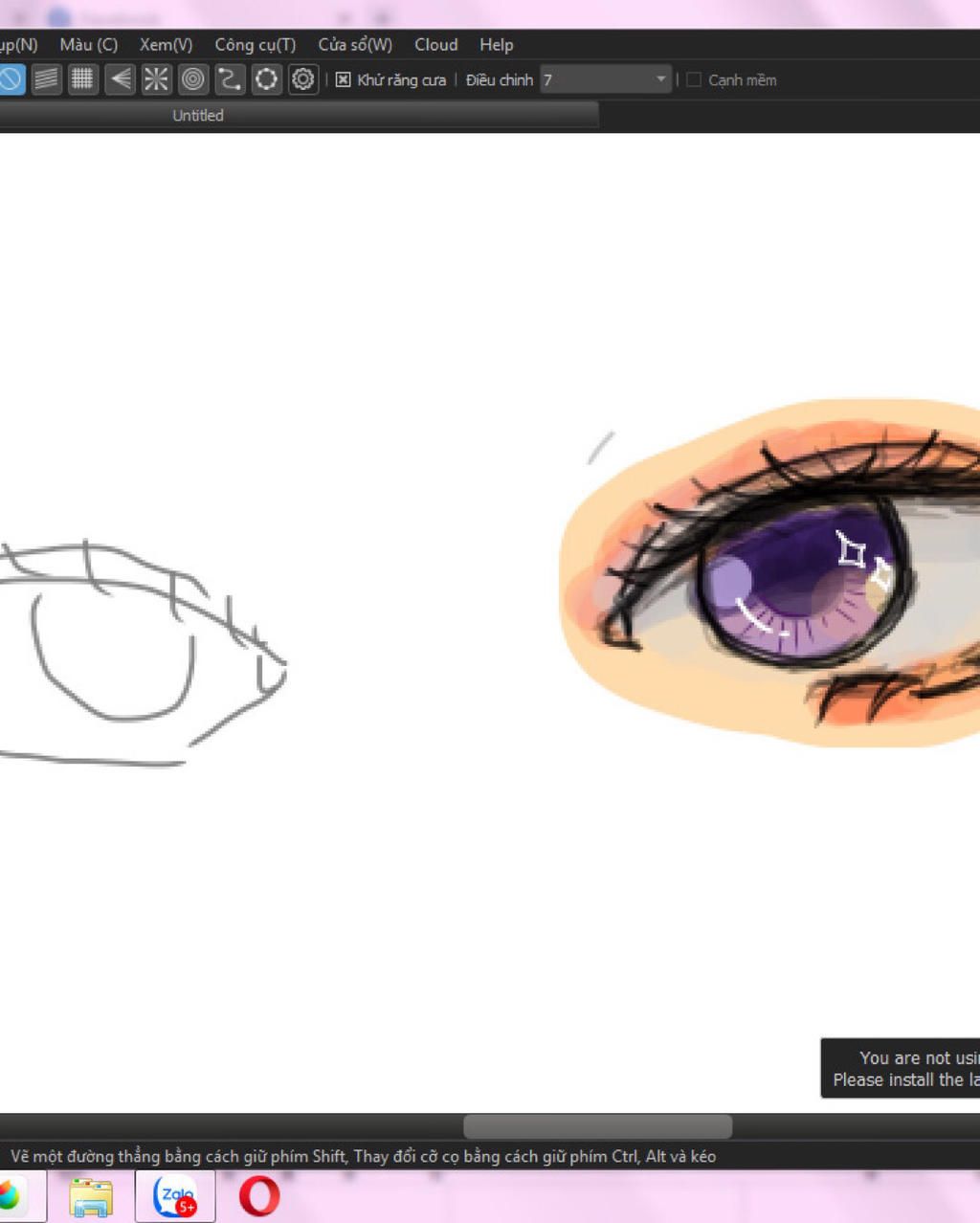Open the Cửa sổ(W) menu
The width and height of the screenshot is (980, 1223).
click(x=355, y=44)
